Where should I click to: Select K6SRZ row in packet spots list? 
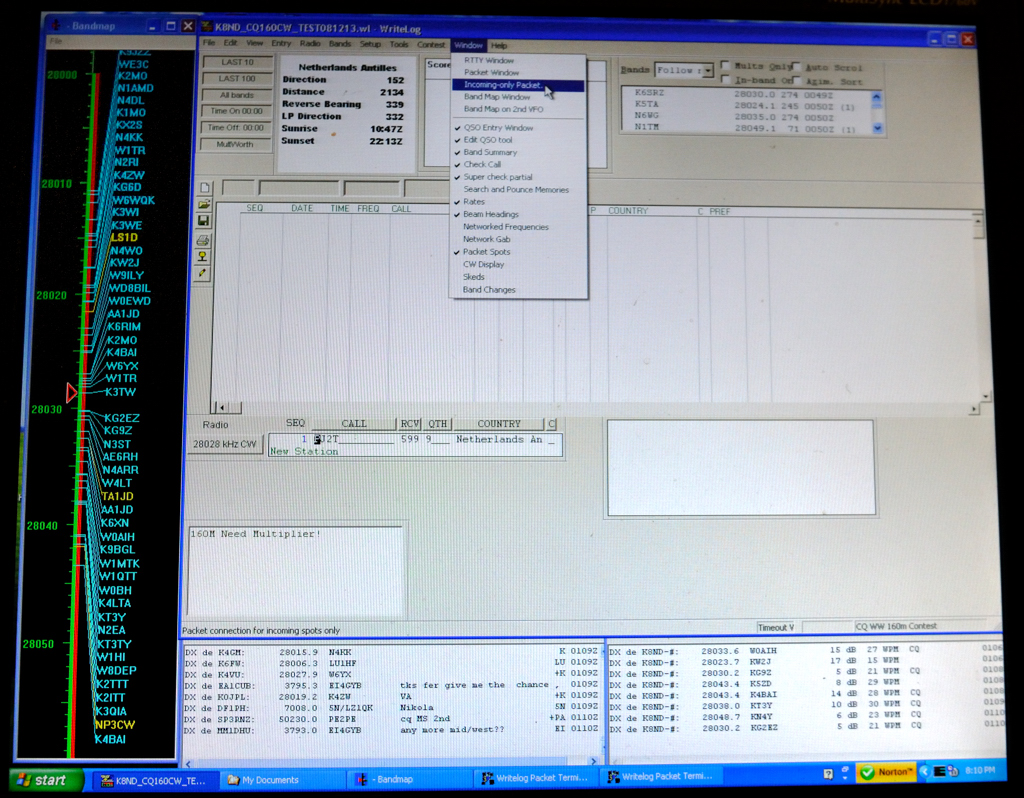coord(746,94)
